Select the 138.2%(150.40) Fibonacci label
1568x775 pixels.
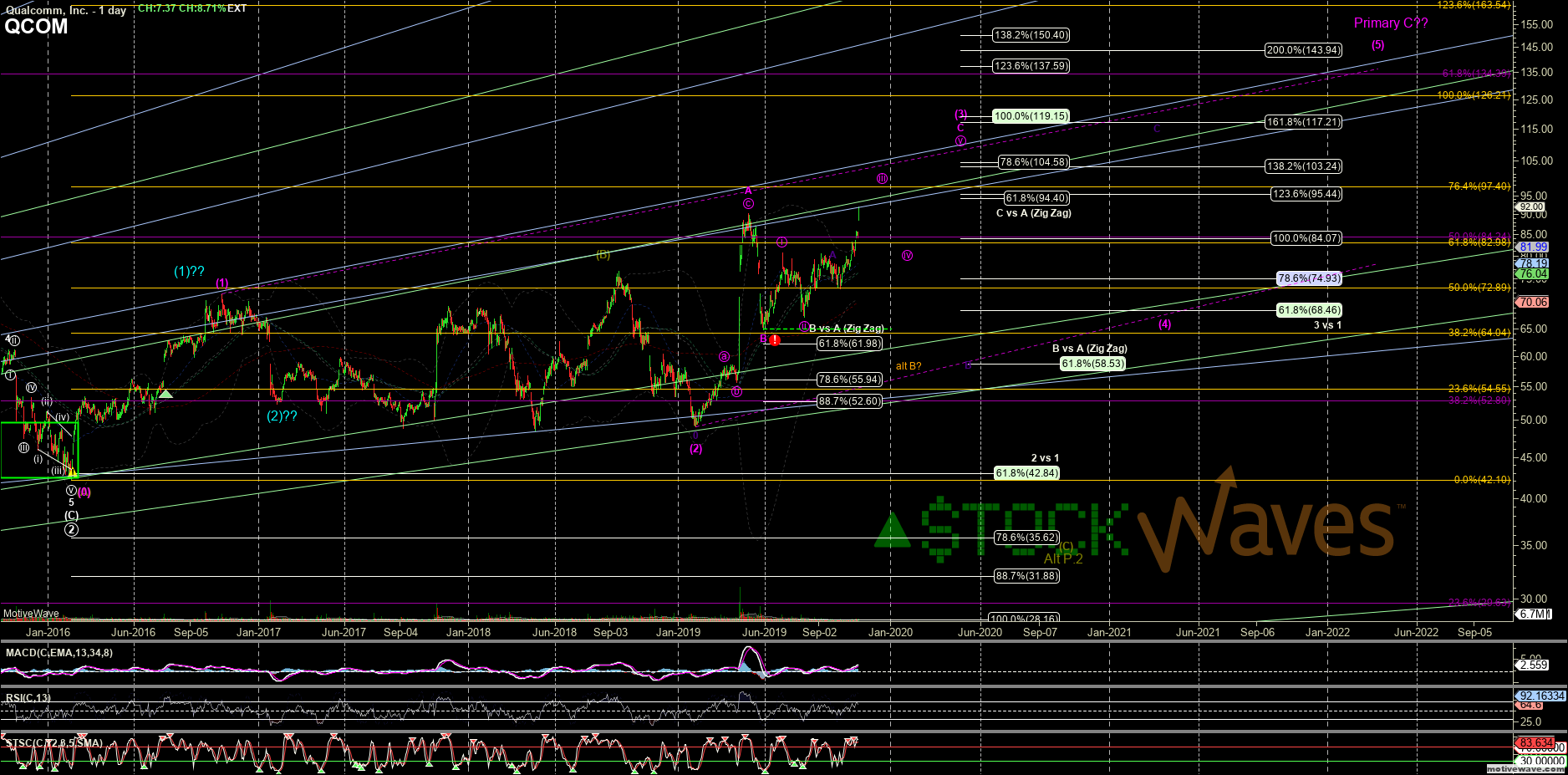pyautogui.click(x=1031, y=35)
